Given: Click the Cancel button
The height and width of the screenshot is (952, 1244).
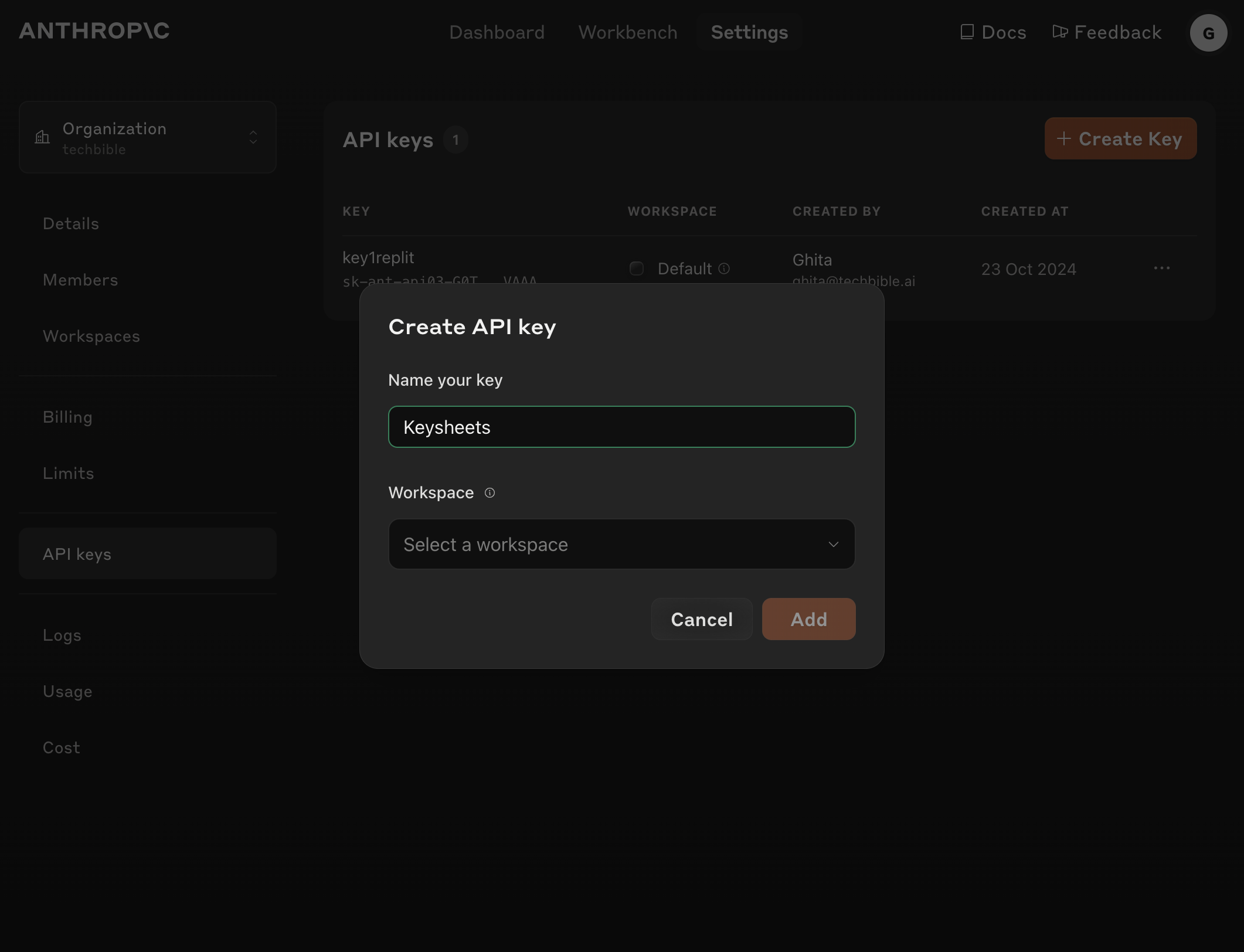Looking at the screenshot, I should point(702,619).
